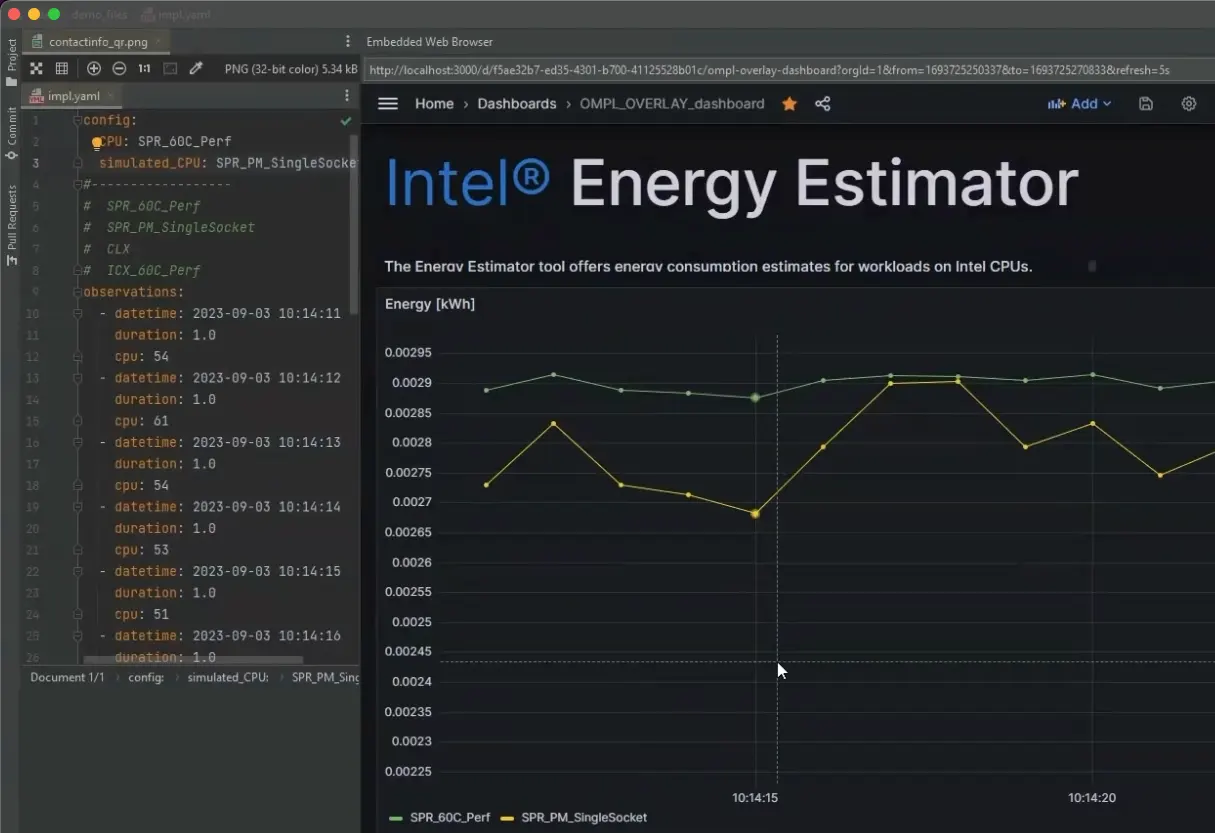Click the browser address bar URL field

[x=700, y=70]
